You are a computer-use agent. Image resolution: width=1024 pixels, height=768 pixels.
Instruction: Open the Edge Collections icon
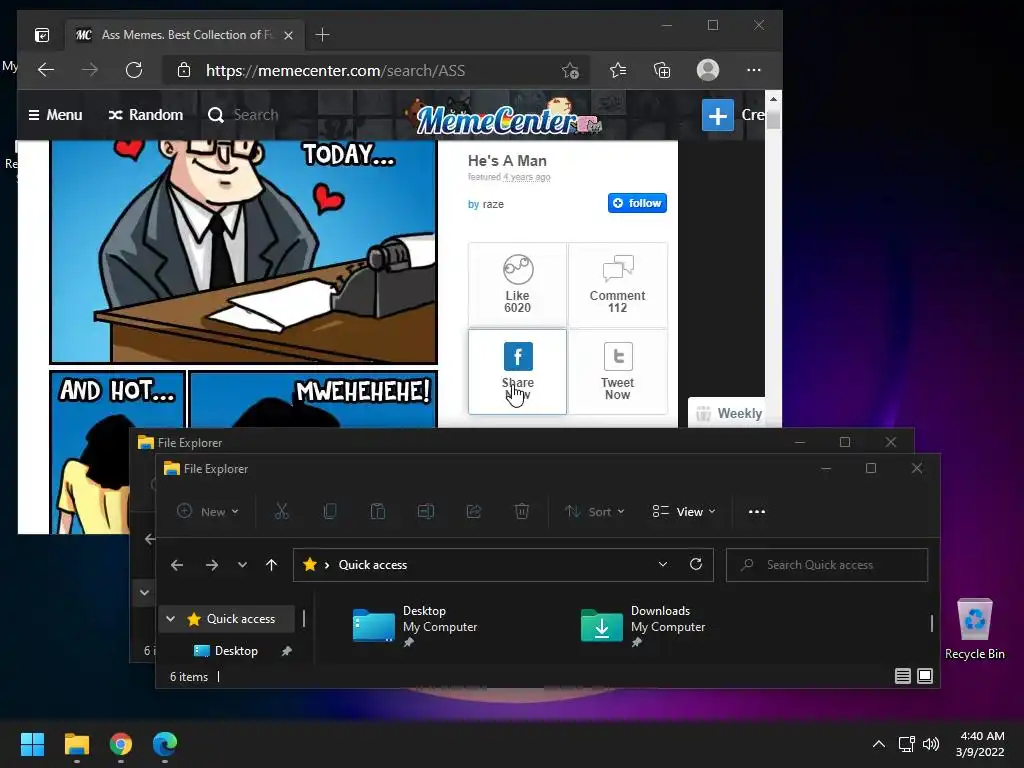tap(662, 70)
